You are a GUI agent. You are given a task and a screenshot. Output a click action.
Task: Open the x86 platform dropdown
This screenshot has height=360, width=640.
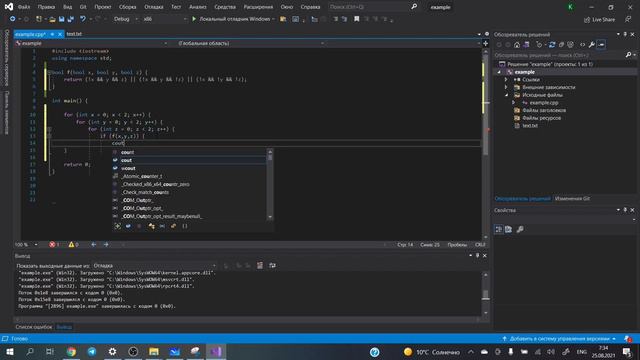coord(164,19)
